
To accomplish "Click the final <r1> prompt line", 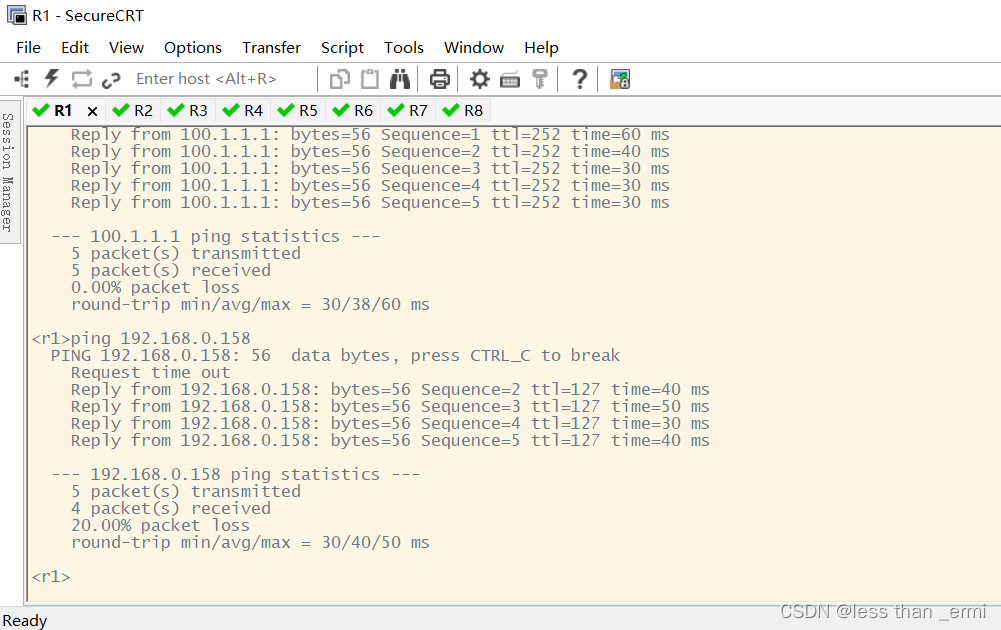I will [51, 577].
